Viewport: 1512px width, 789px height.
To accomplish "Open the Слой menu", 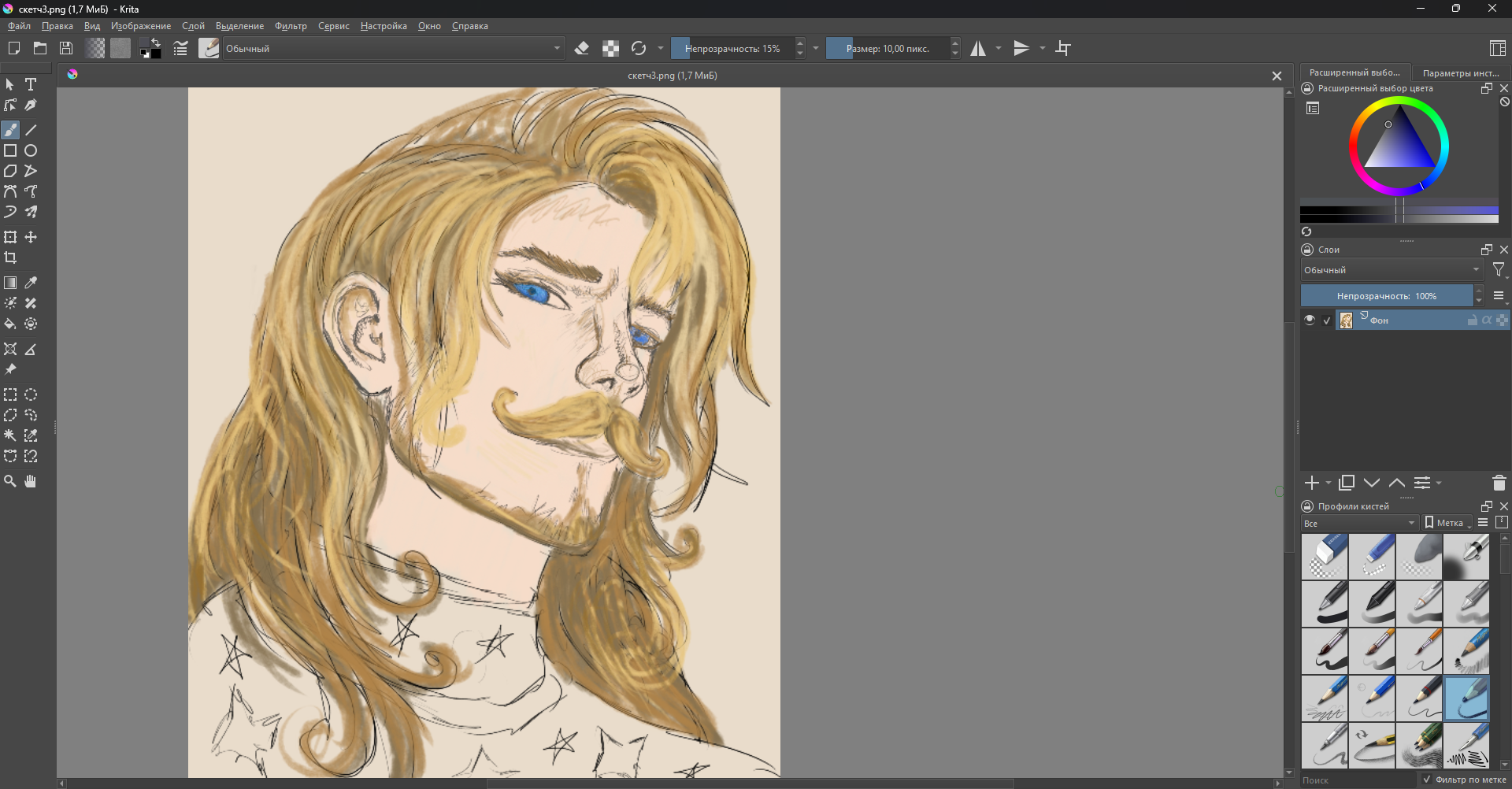I will click(x=193, y=26).
